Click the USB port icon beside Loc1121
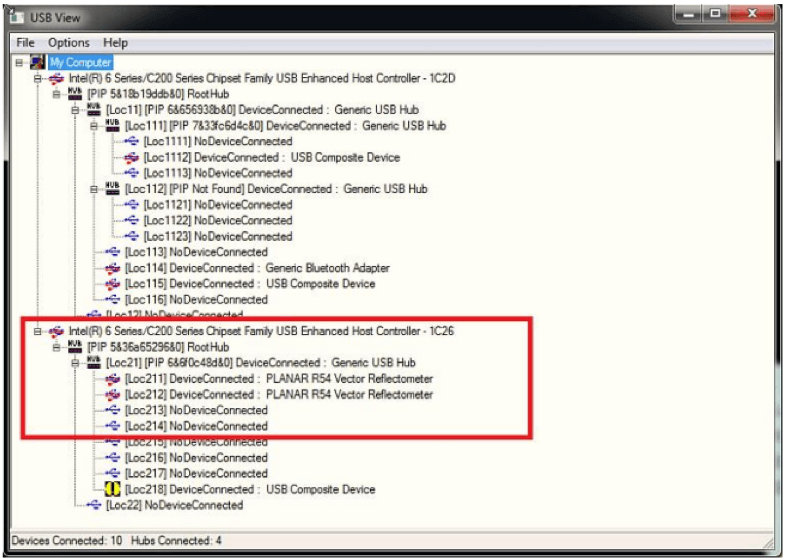 (x=131, y=205)
